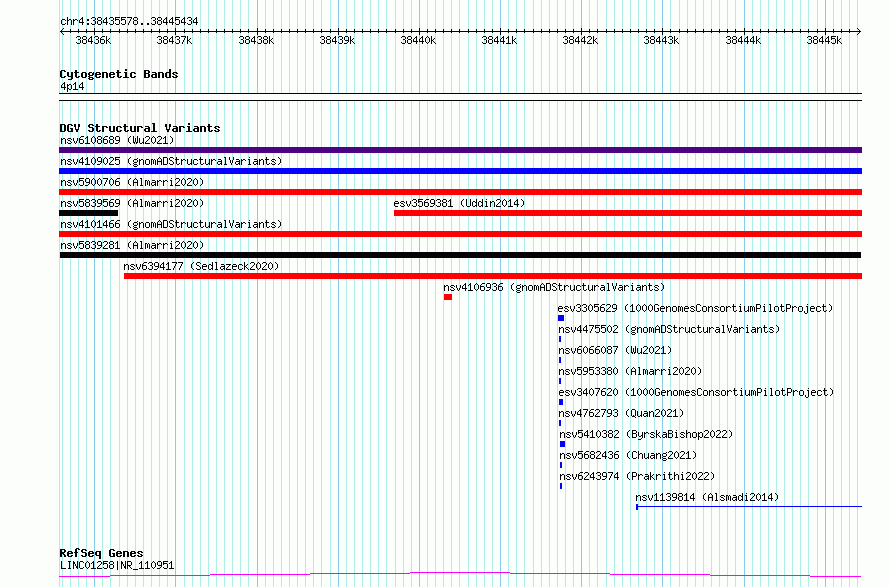
Task: Click the 38441k ruler tick label
Action: pyautogui.click(x=499, y=40)
